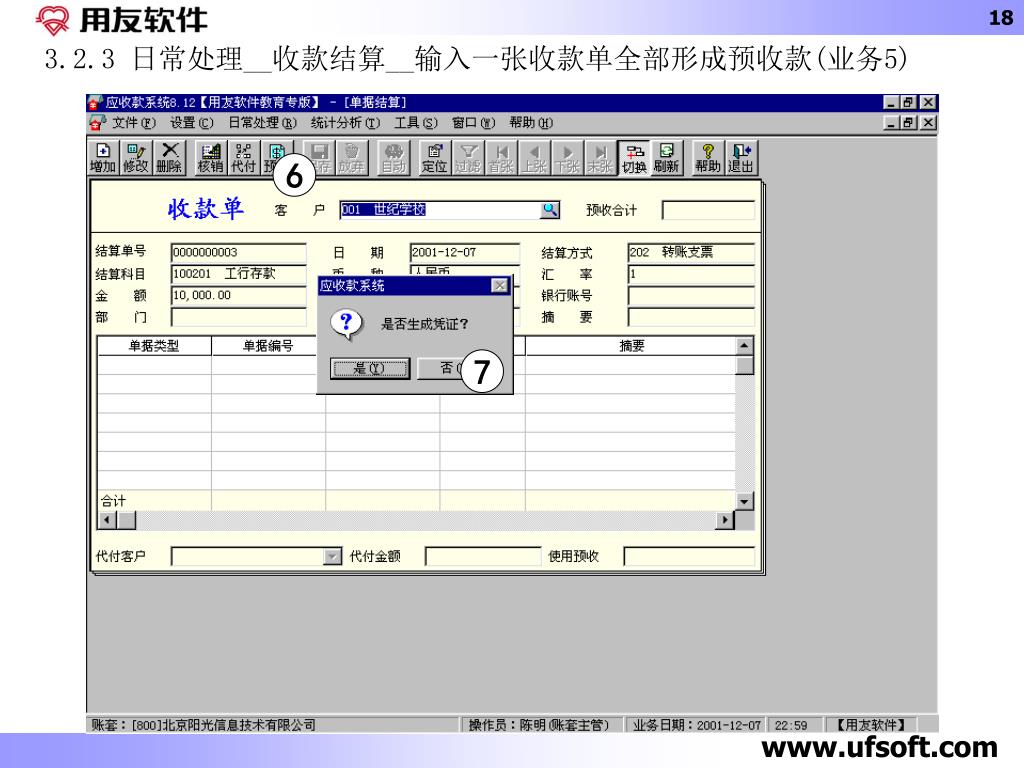Click the 增加 (Add) toolbar icon
This screenshot has height=768, width=1024.
point(103,158)
